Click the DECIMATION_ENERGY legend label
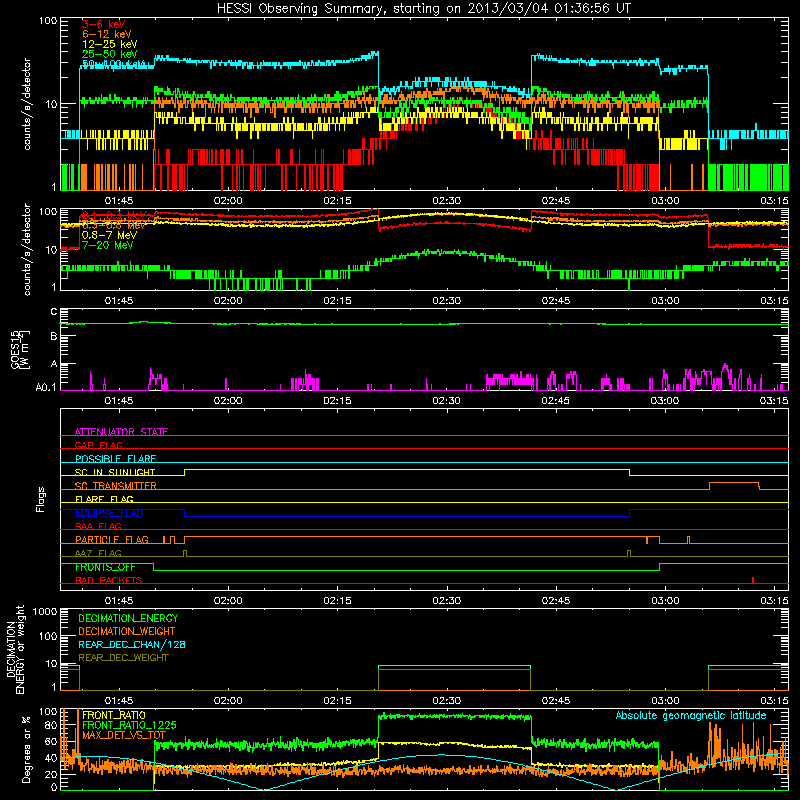 (128, 618)
